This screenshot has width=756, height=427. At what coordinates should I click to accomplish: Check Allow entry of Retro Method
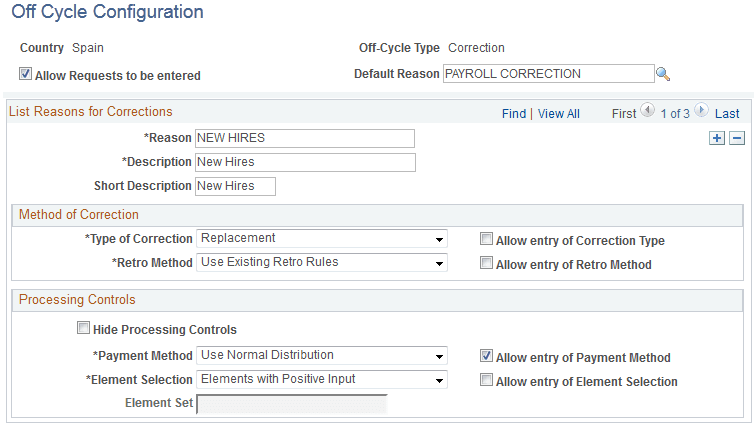coord(486,264)
